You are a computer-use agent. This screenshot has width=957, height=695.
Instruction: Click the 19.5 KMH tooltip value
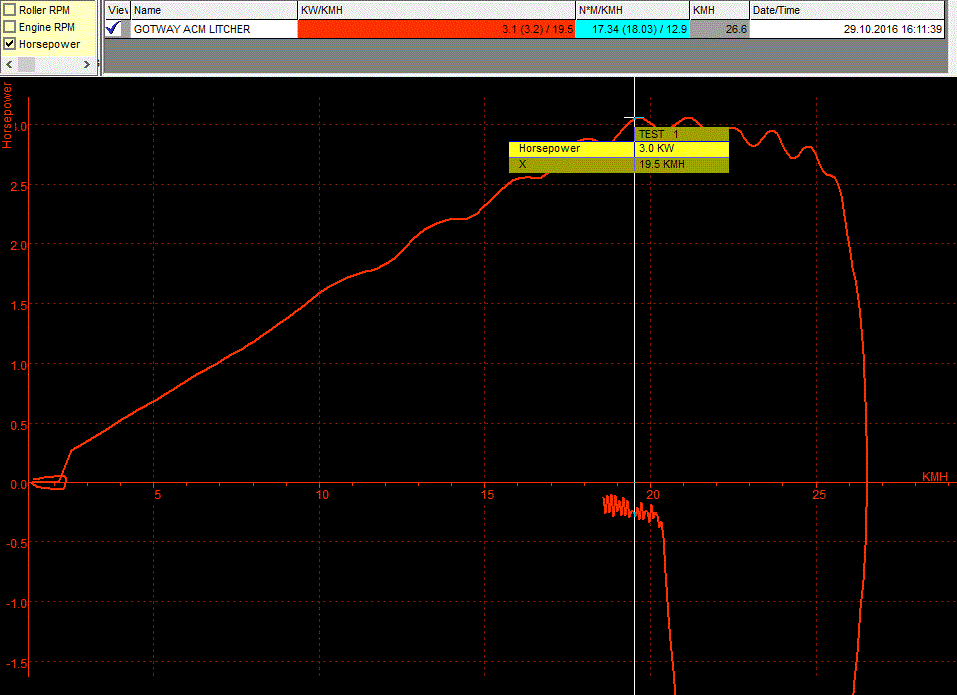point(681,164)
